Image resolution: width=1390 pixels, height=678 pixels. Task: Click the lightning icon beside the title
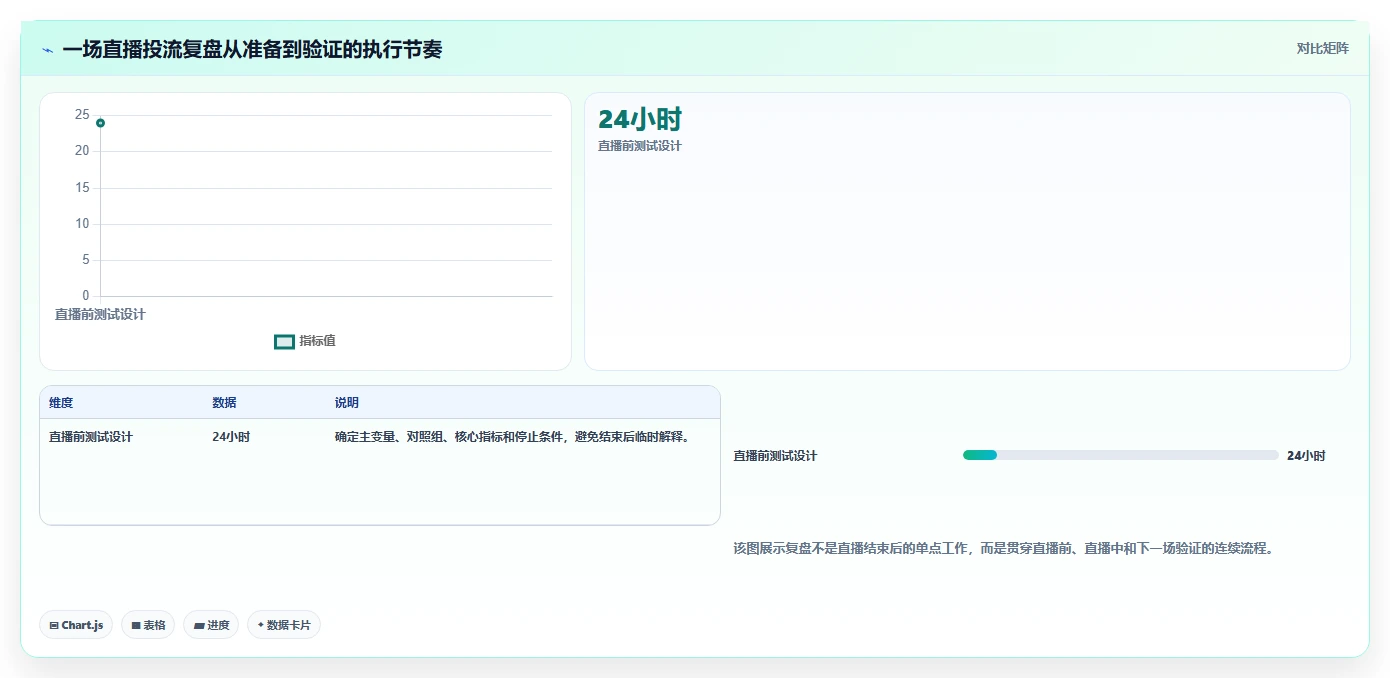[x=48, y=50]
